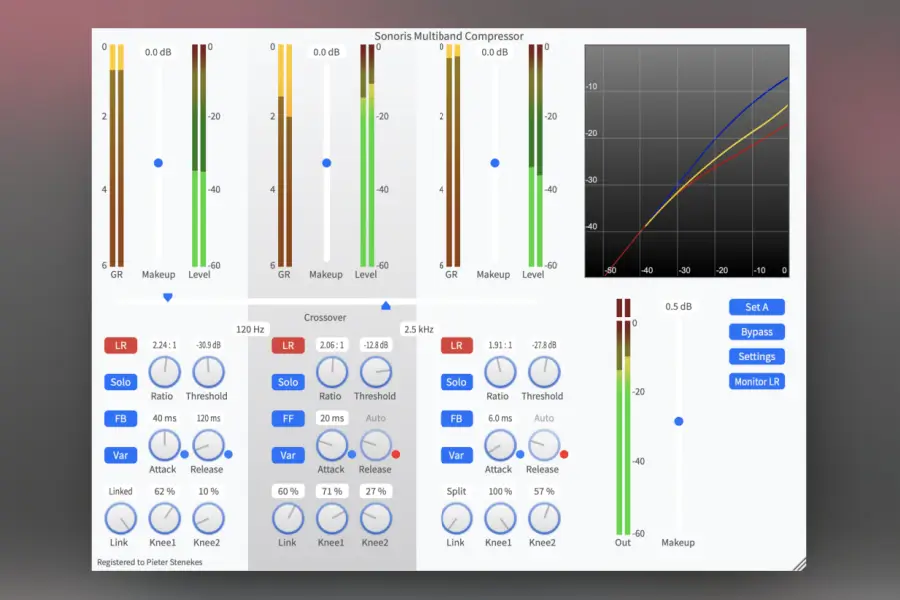Screen dimensions: 900x600
Task: Toggle Var mode on the high band
Action: coord(456,455)
